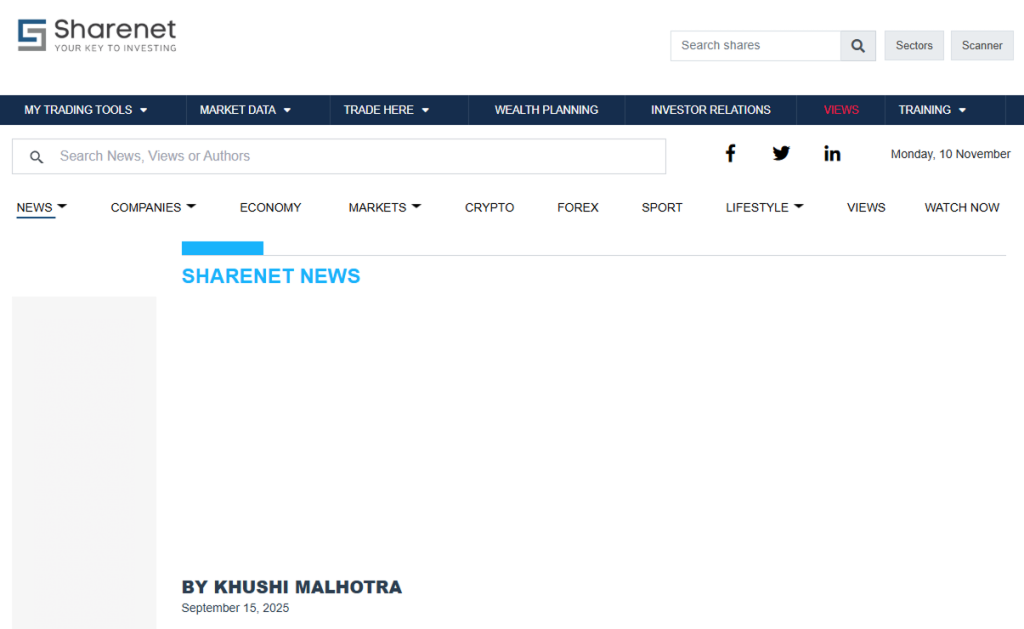Expand the Companies category menu
1024x629 pixels.
tap(153, 208)
